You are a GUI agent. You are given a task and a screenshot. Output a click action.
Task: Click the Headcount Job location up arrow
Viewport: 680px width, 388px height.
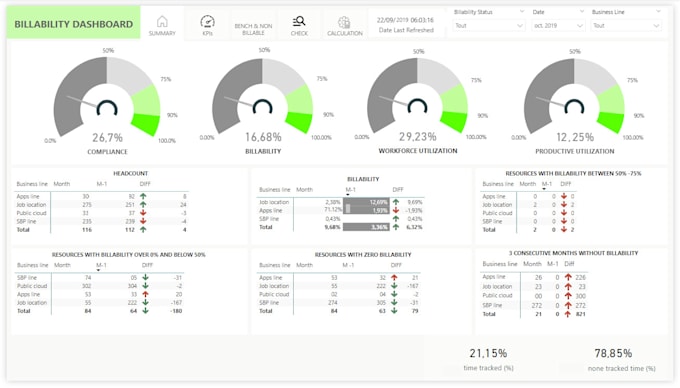point(143,204)
